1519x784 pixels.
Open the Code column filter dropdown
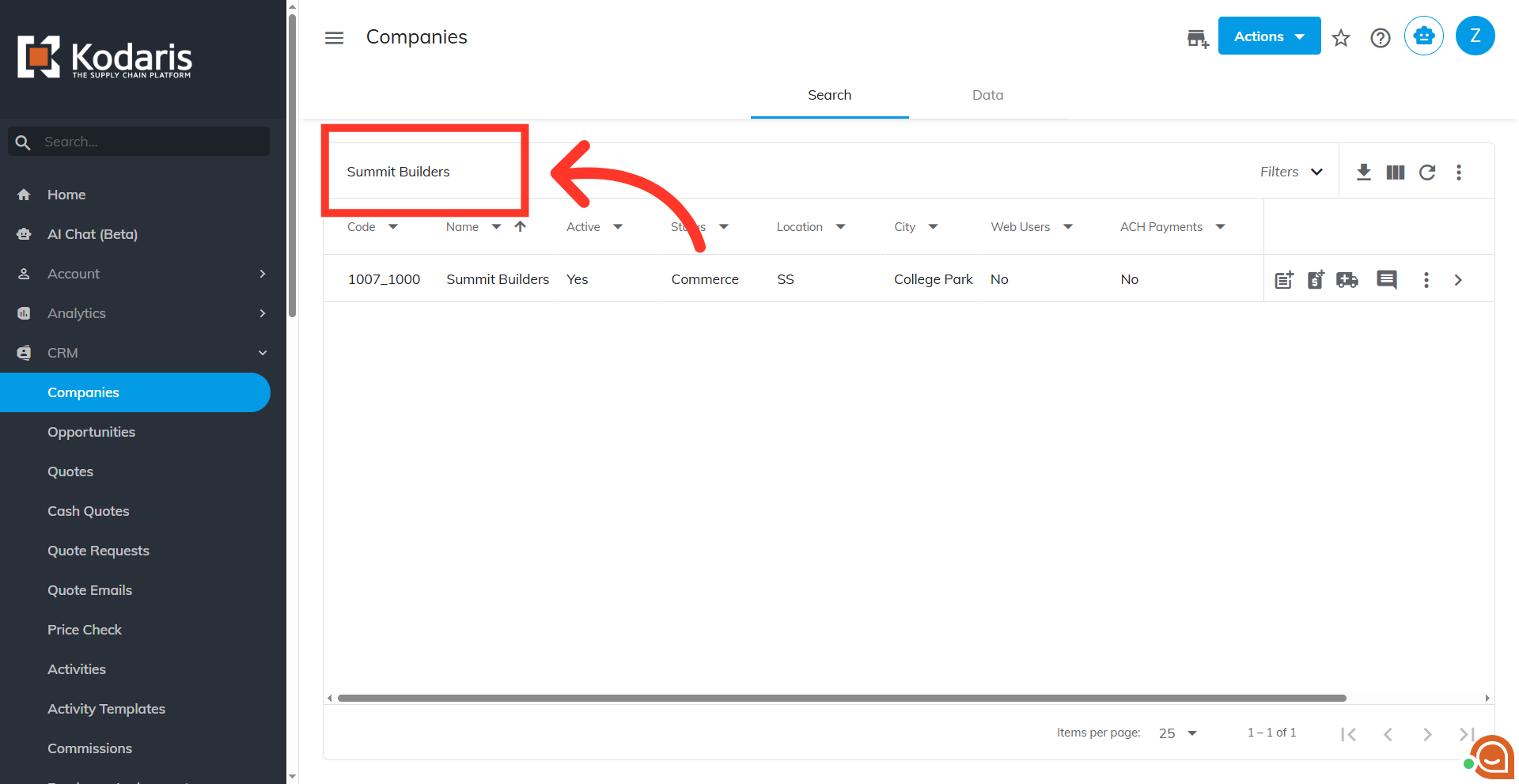(x=392, y=227)
